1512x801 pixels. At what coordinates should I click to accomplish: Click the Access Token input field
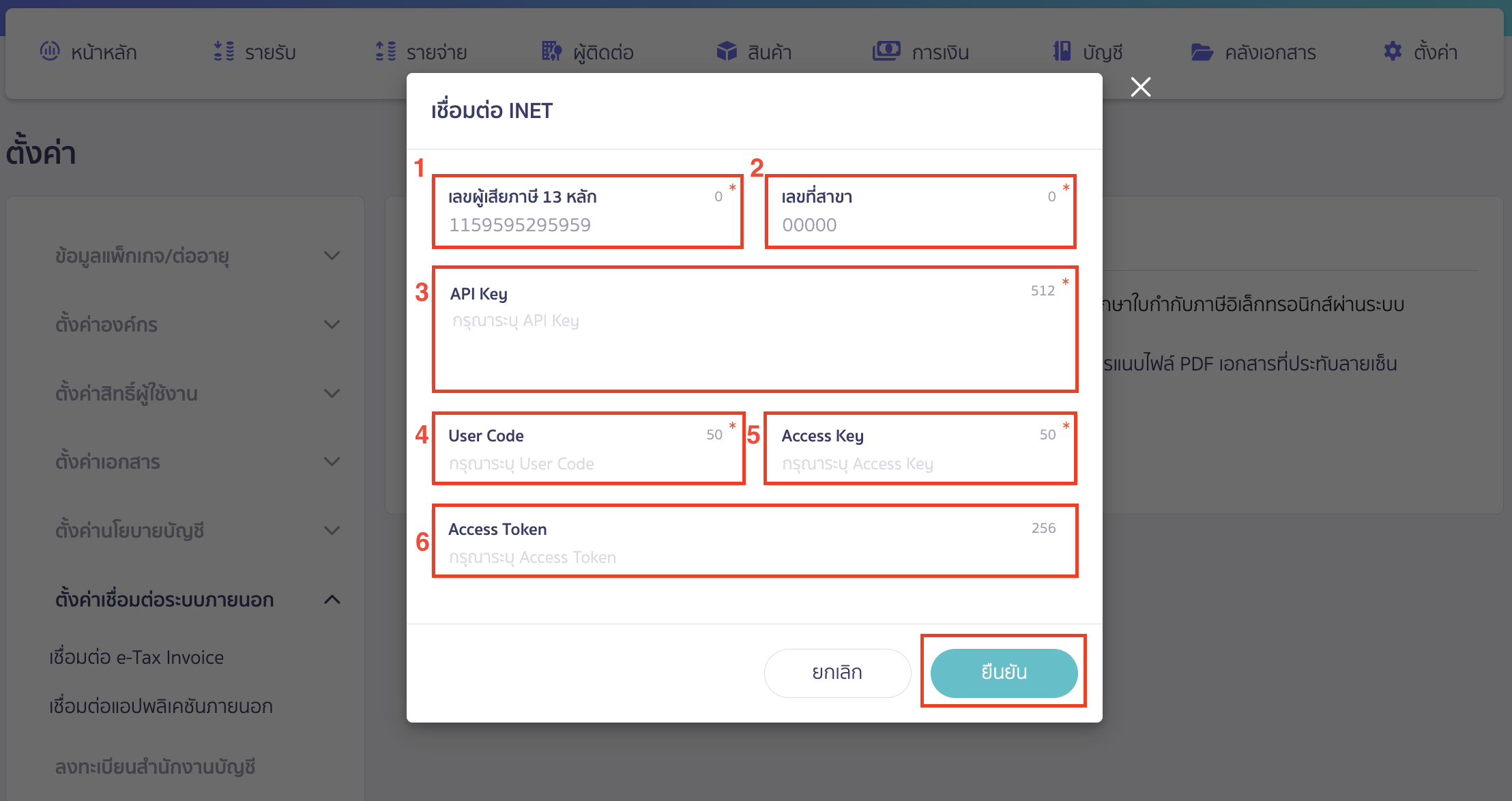(x=754, y=557)
